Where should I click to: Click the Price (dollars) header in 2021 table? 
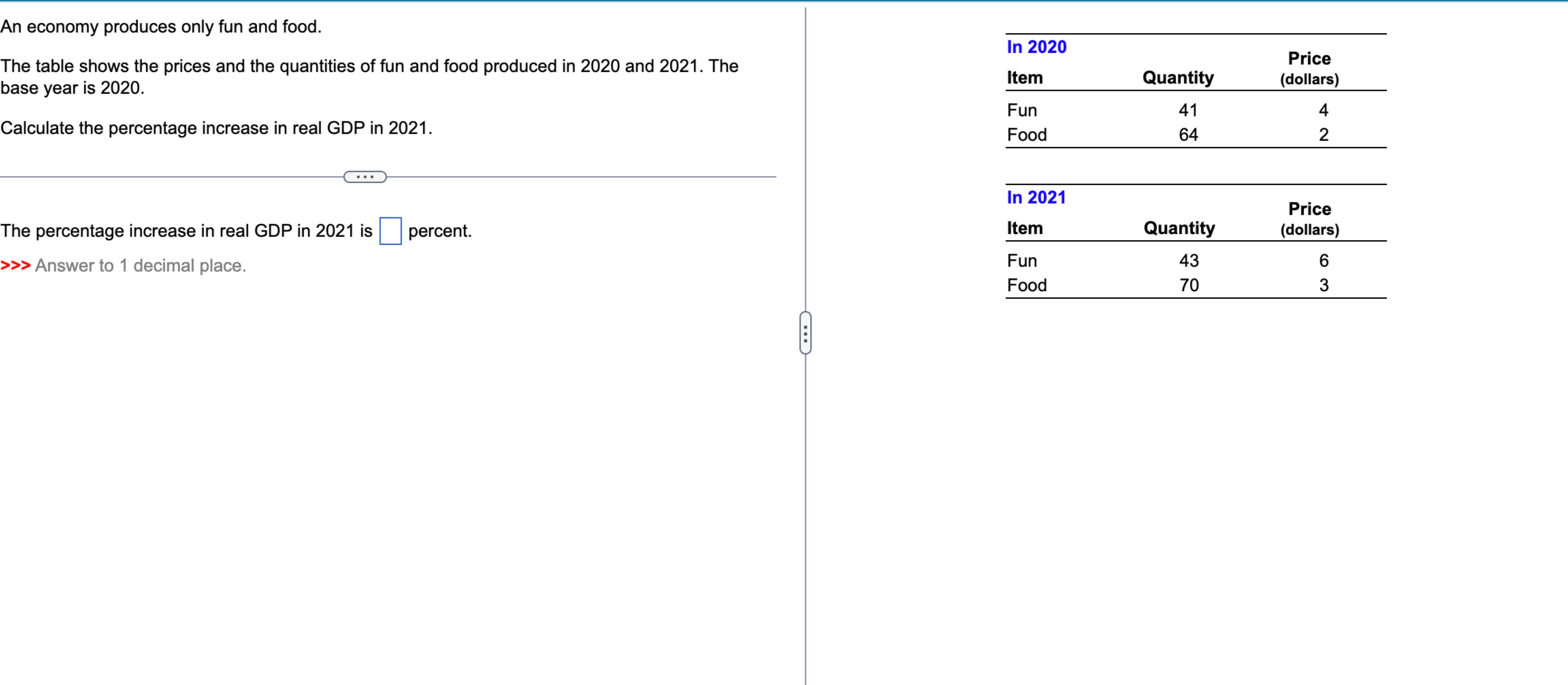point(1309,219)
